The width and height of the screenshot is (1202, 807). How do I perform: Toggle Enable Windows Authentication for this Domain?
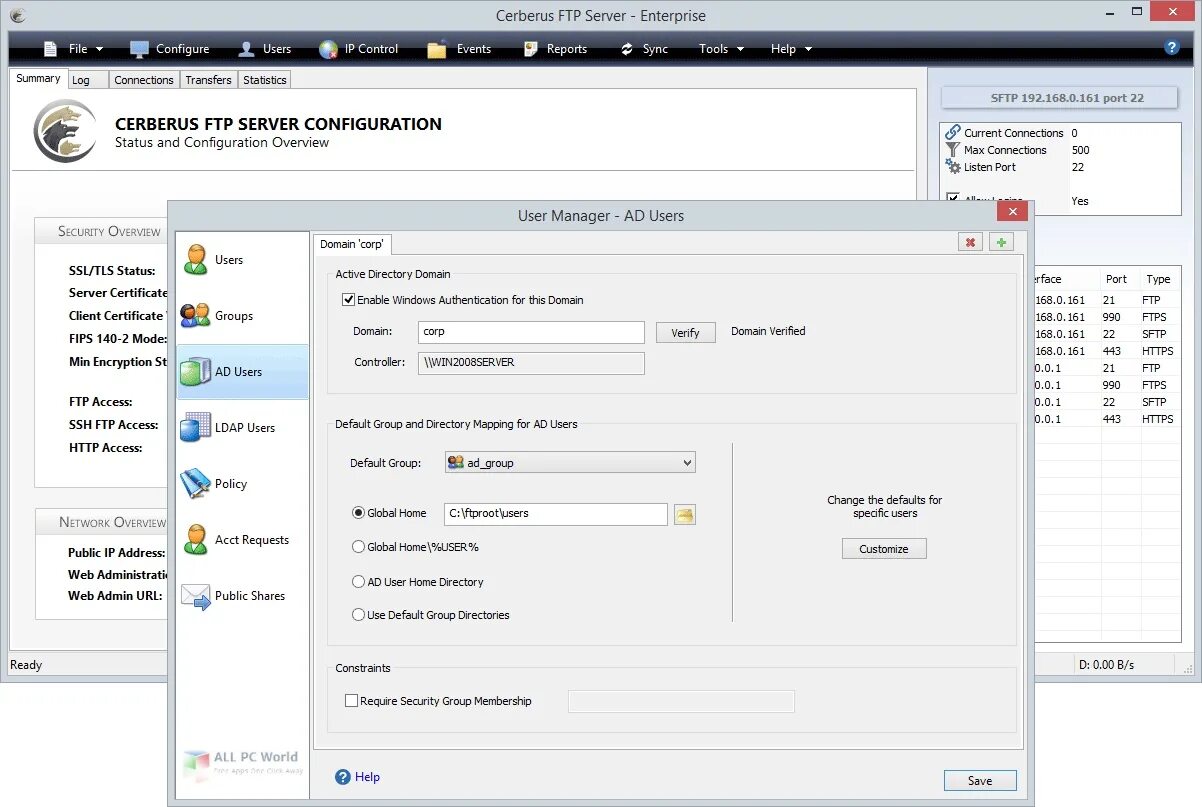pyautogui.click(x=349, y=300)
